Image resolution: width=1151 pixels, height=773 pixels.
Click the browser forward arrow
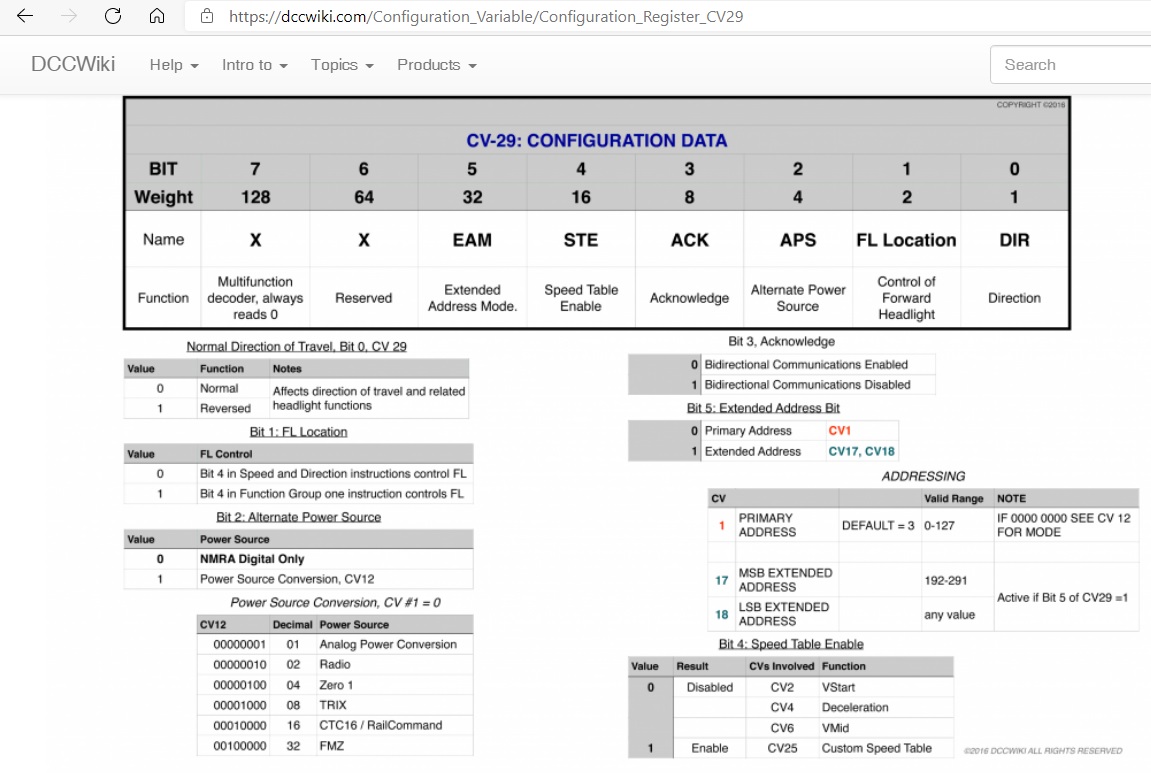tap(69, 16)
